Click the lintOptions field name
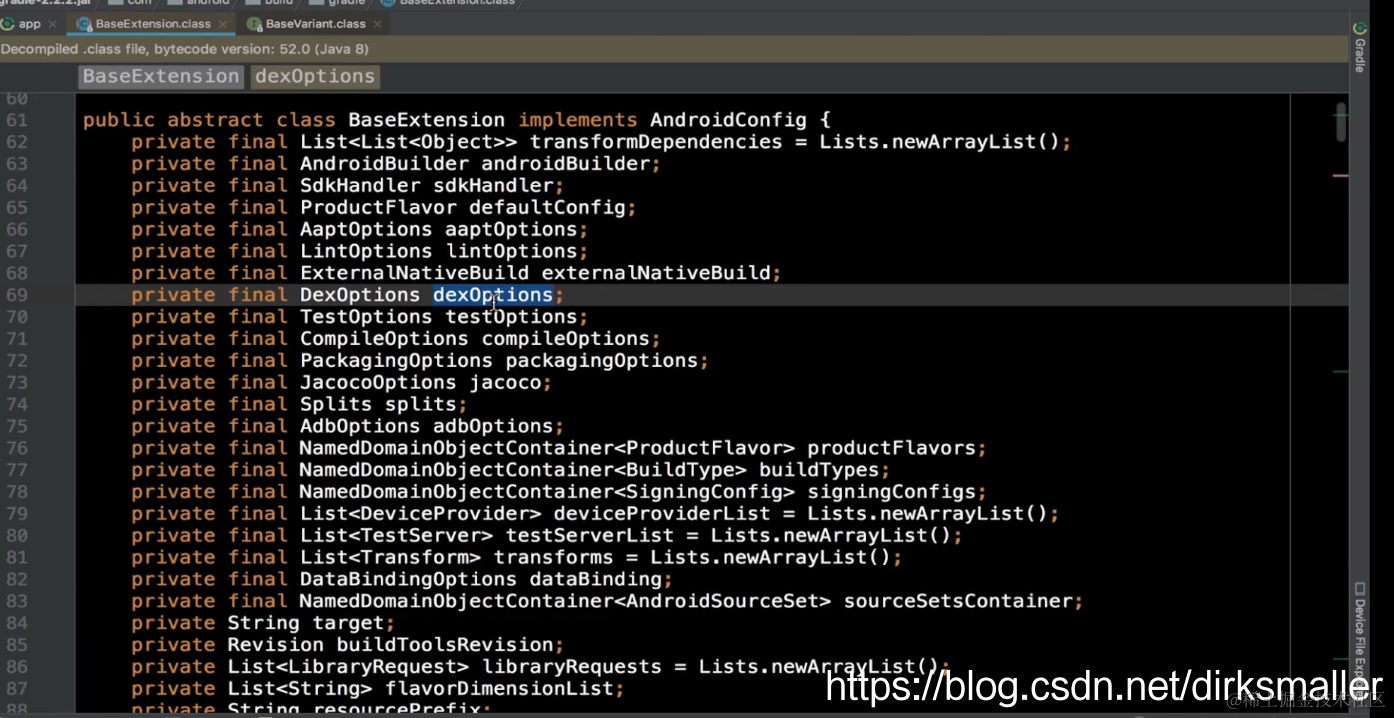 tap(511, 251)
